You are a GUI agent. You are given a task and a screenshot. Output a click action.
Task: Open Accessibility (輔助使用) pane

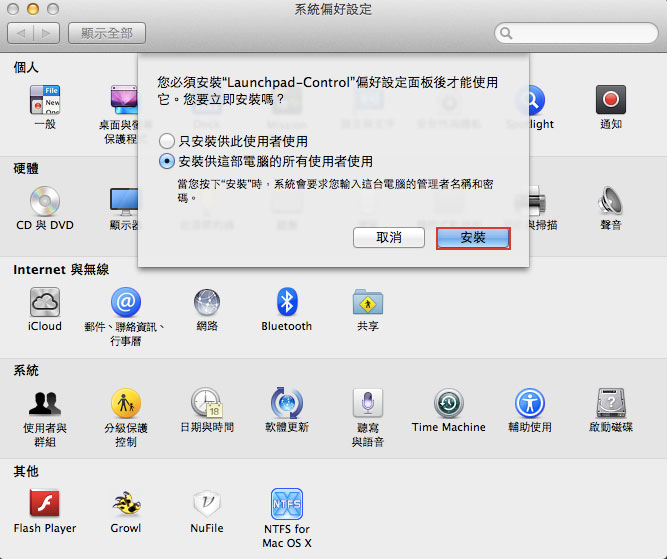(530, 403)
